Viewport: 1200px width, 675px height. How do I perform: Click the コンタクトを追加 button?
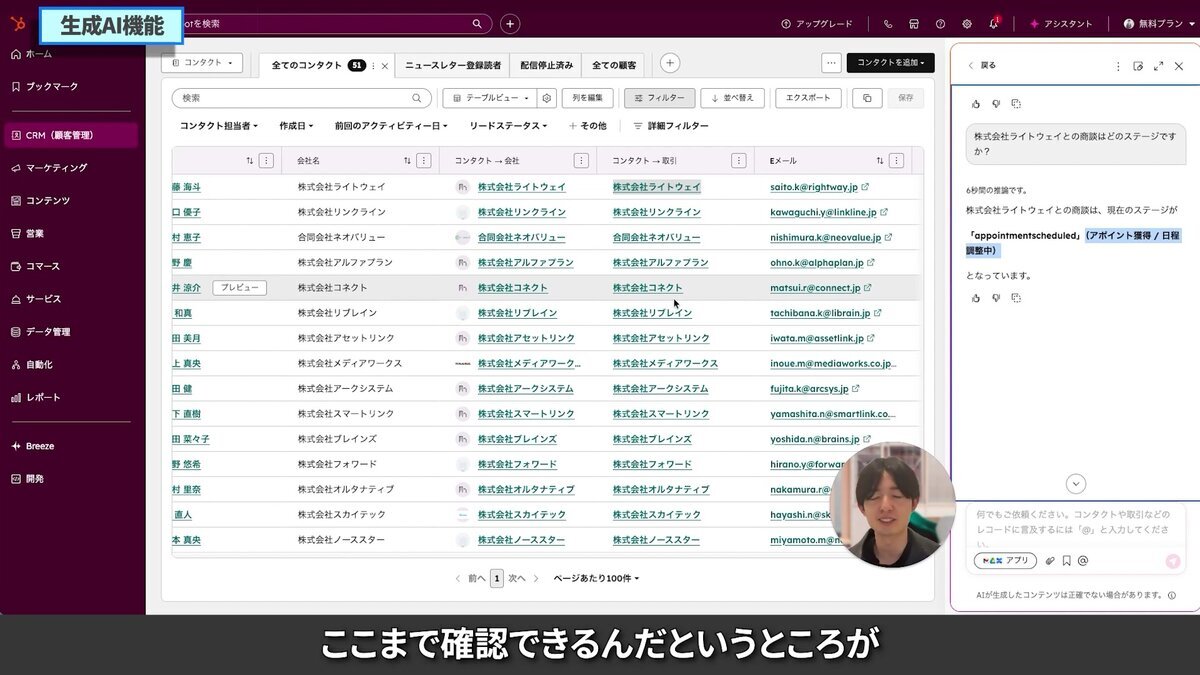click(890, 62)
